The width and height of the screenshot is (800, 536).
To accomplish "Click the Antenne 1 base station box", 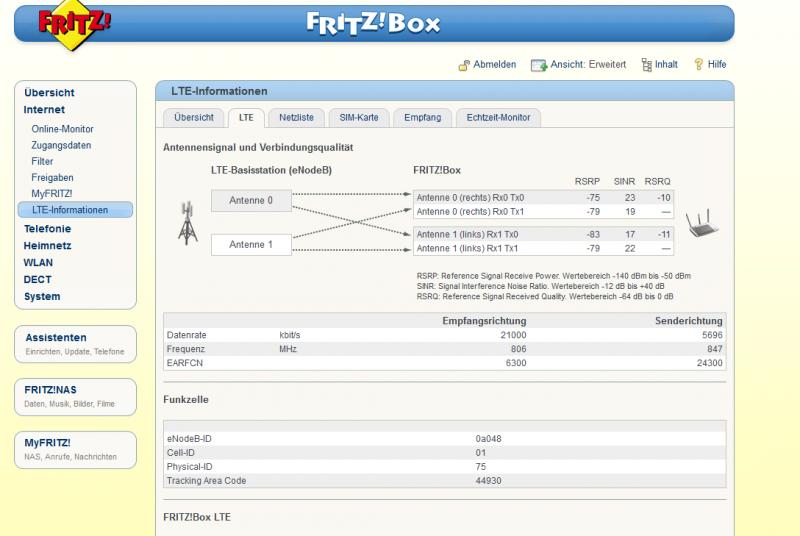I will [x=251, y=245].
